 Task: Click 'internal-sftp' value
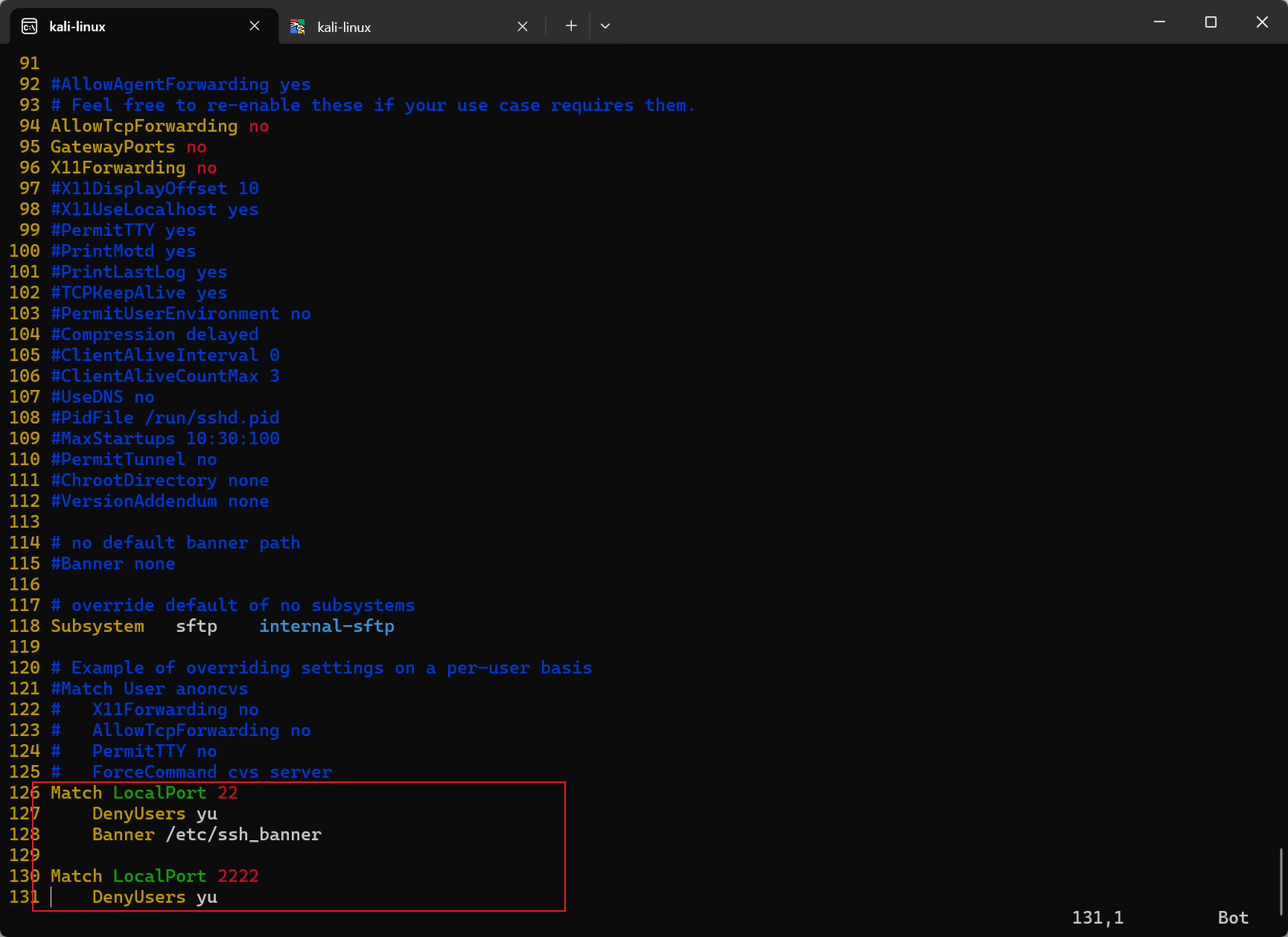327,627
